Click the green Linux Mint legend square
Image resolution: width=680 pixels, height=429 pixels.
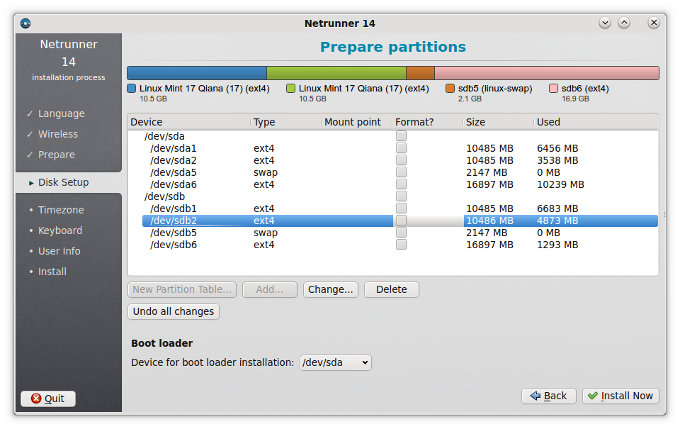(291, 88)
